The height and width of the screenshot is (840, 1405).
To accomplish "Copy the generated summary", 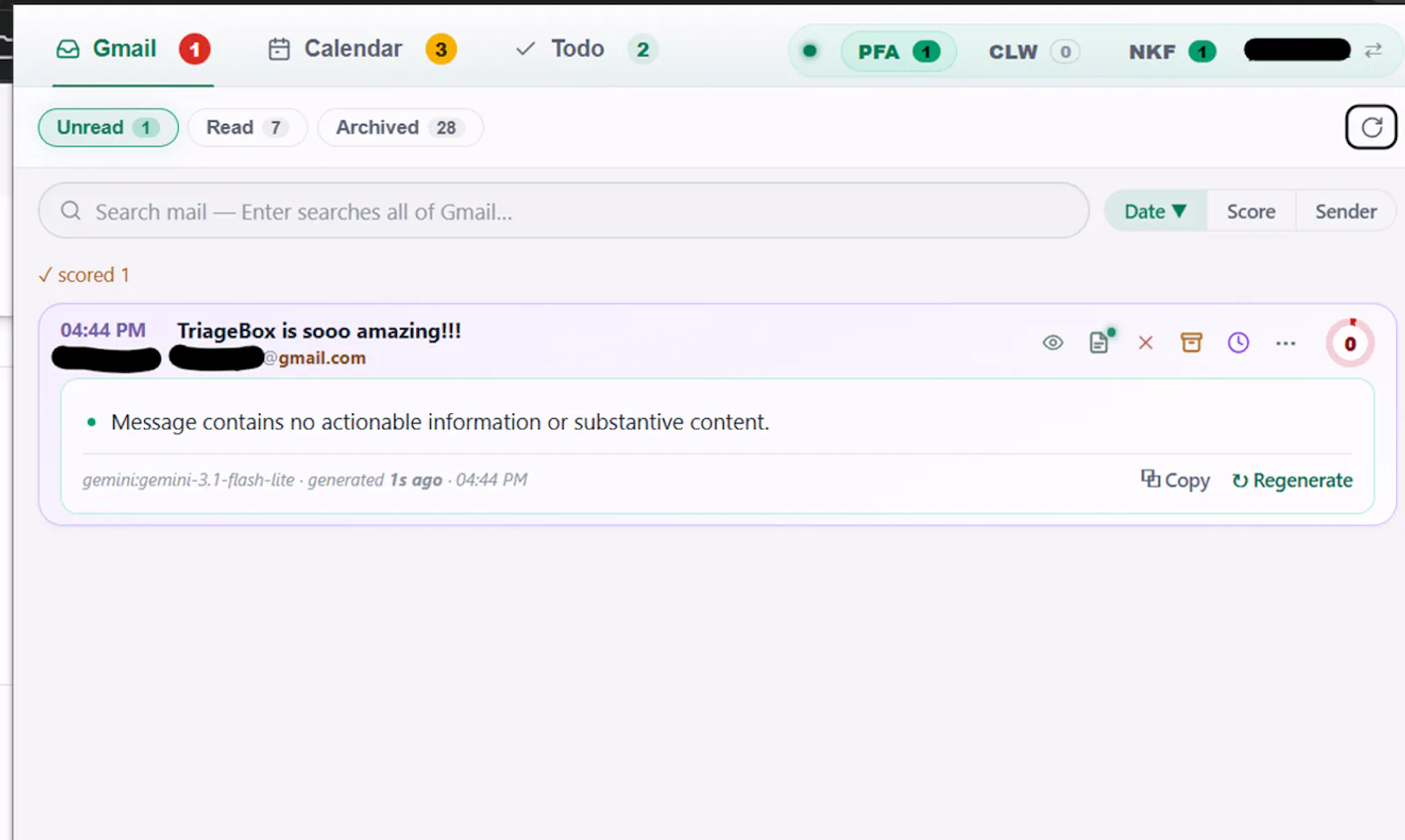I will coord(1175,480).
